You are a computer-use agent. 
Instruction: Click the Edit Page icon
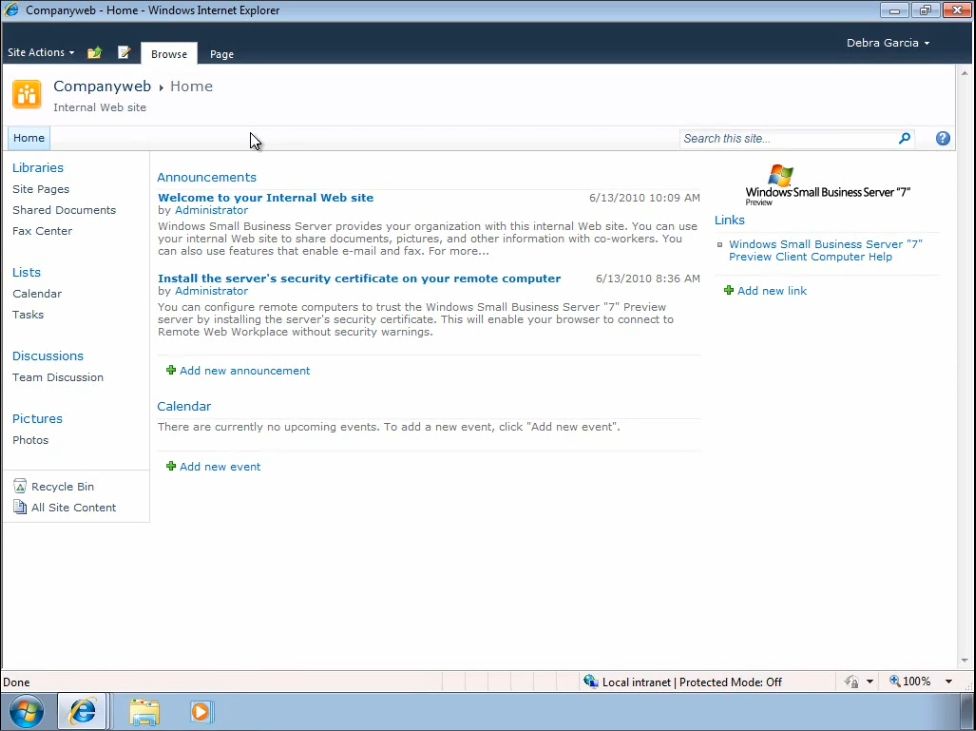[x=124, y=53]
